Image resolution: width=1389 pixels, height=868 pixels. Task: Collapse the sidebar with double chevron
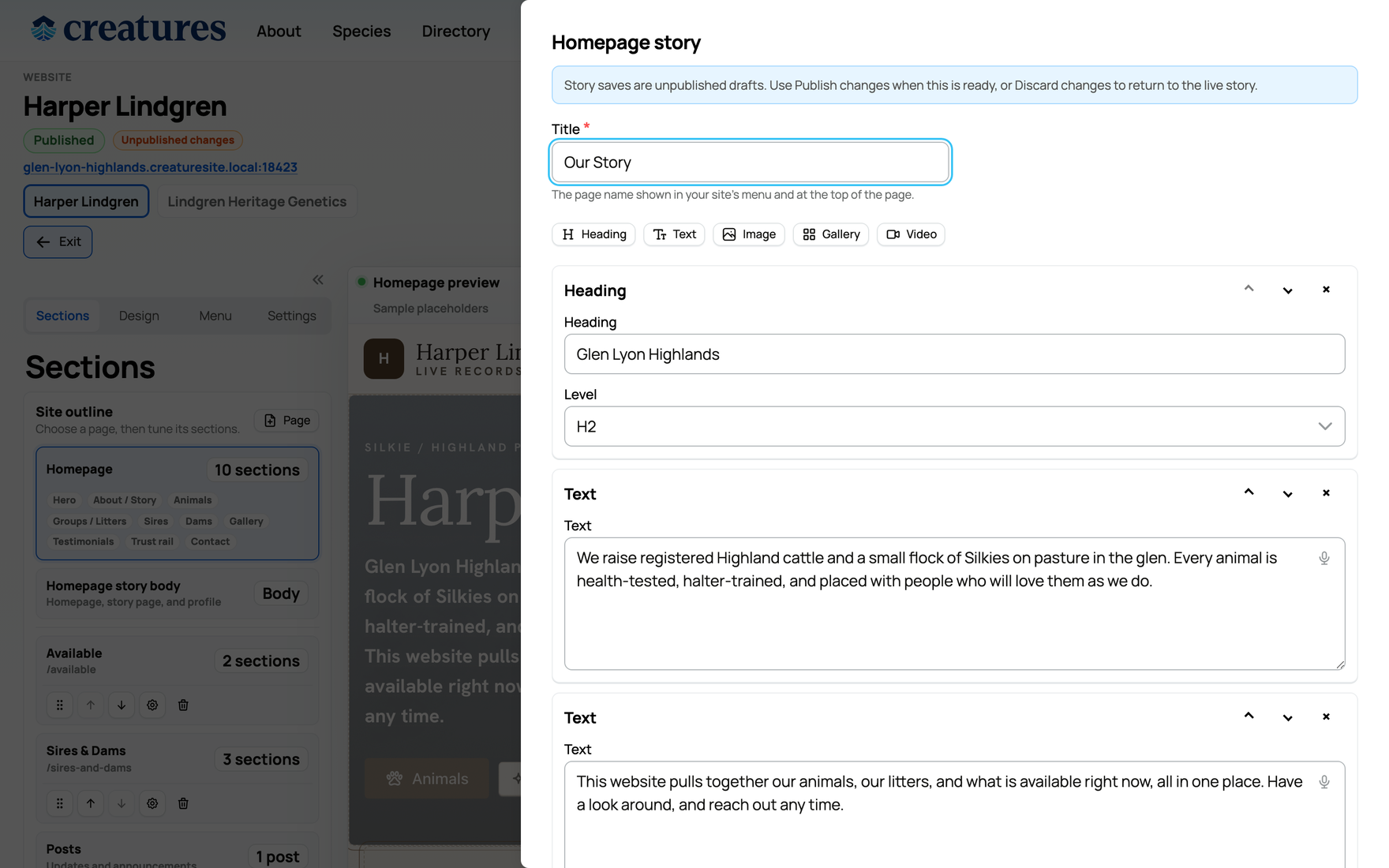point(318,279)
